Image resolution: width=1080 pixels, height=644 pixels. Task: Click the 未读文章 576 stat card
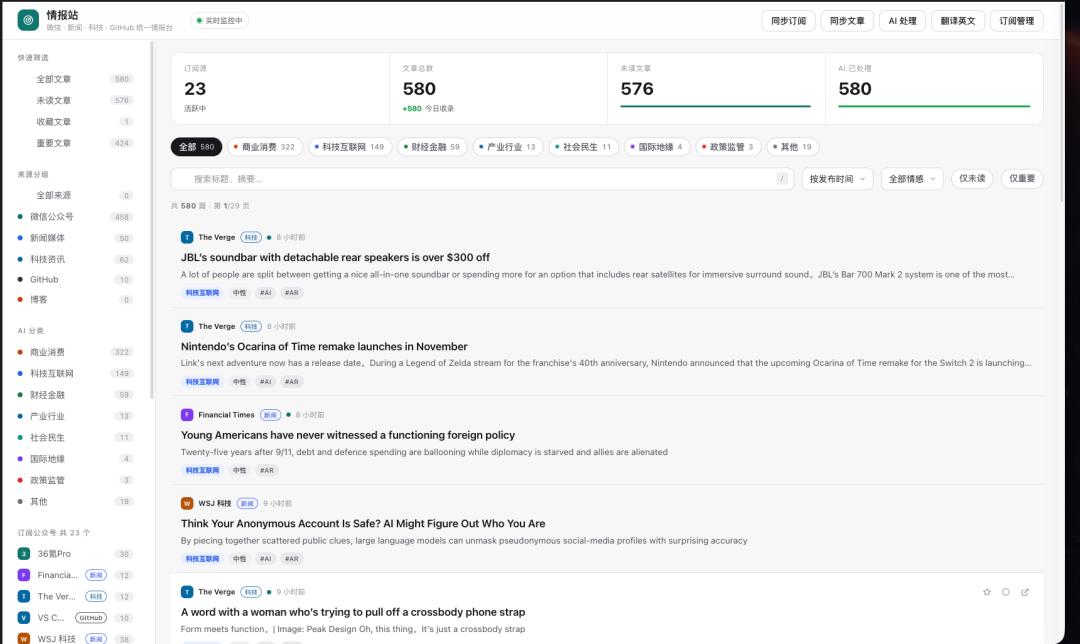(716, 88)
